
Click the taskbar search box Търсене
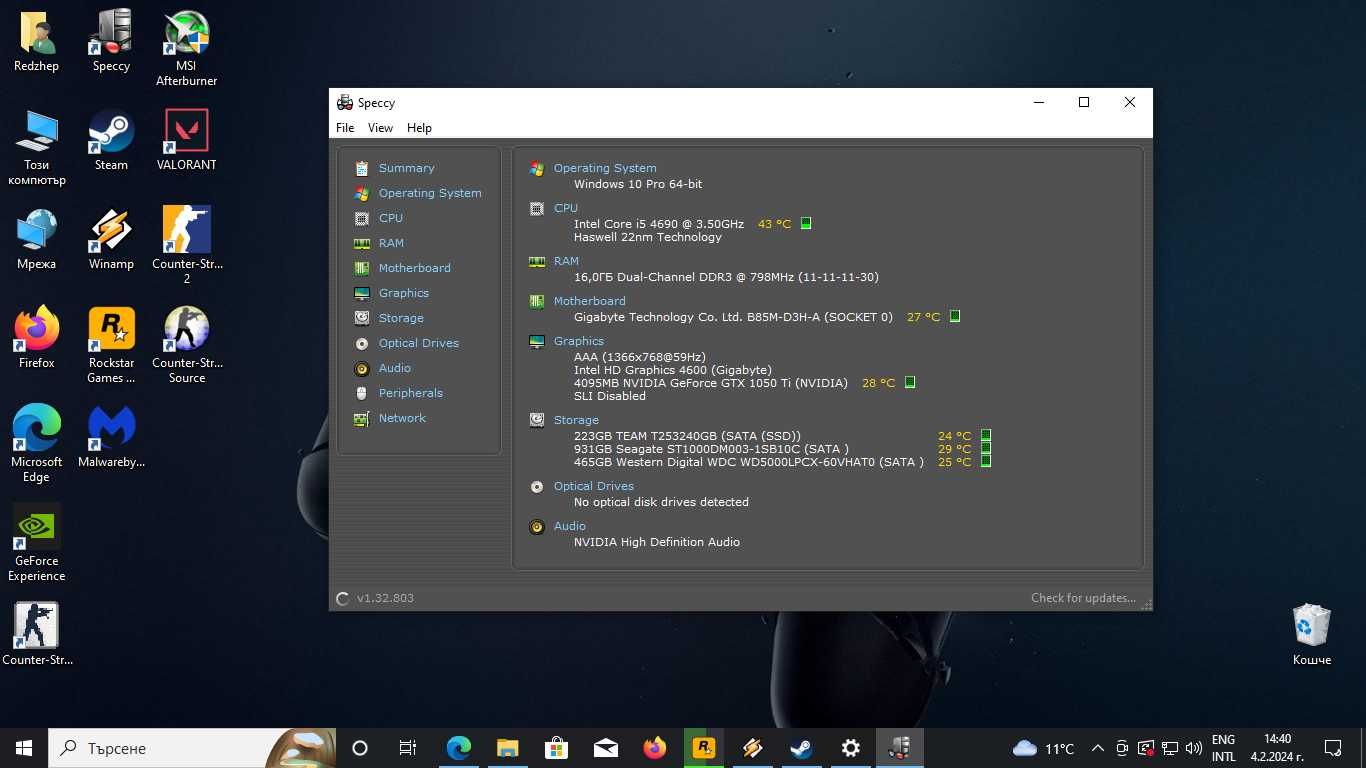click(x=192, y=748)
